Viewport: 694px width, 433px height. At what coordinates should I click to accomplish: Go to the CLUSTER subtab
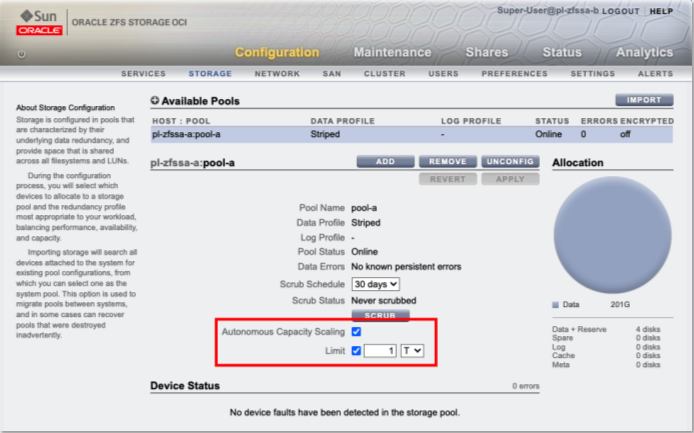click(385, 73)
